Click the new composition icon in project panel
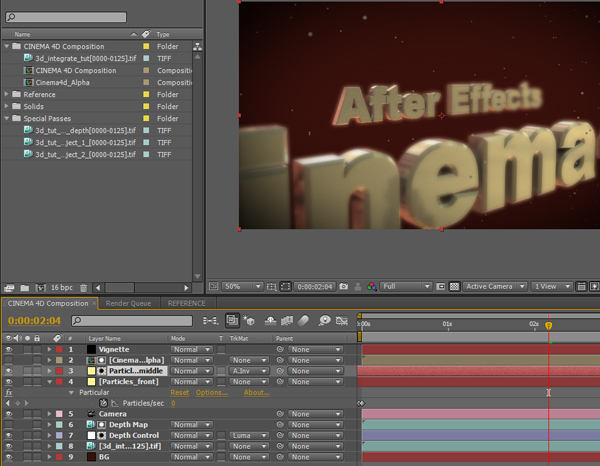This screenshot has height=466, width=600. [41, 288]
